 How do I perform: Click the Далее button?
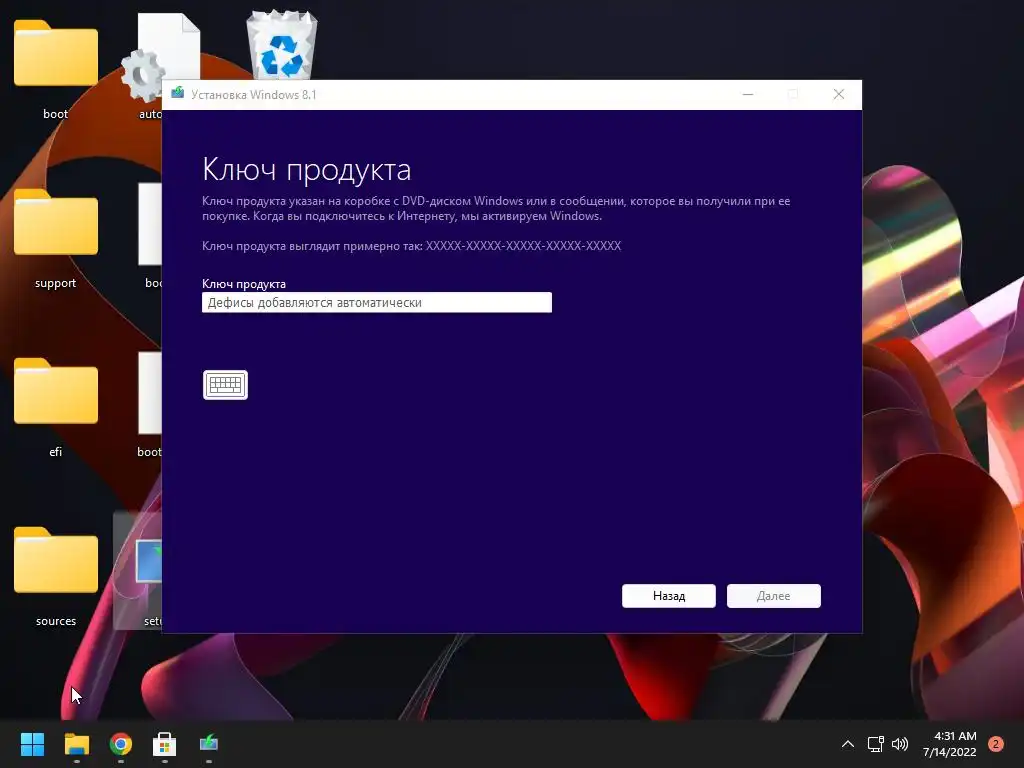pyautogui.click(x=773, y=596)
